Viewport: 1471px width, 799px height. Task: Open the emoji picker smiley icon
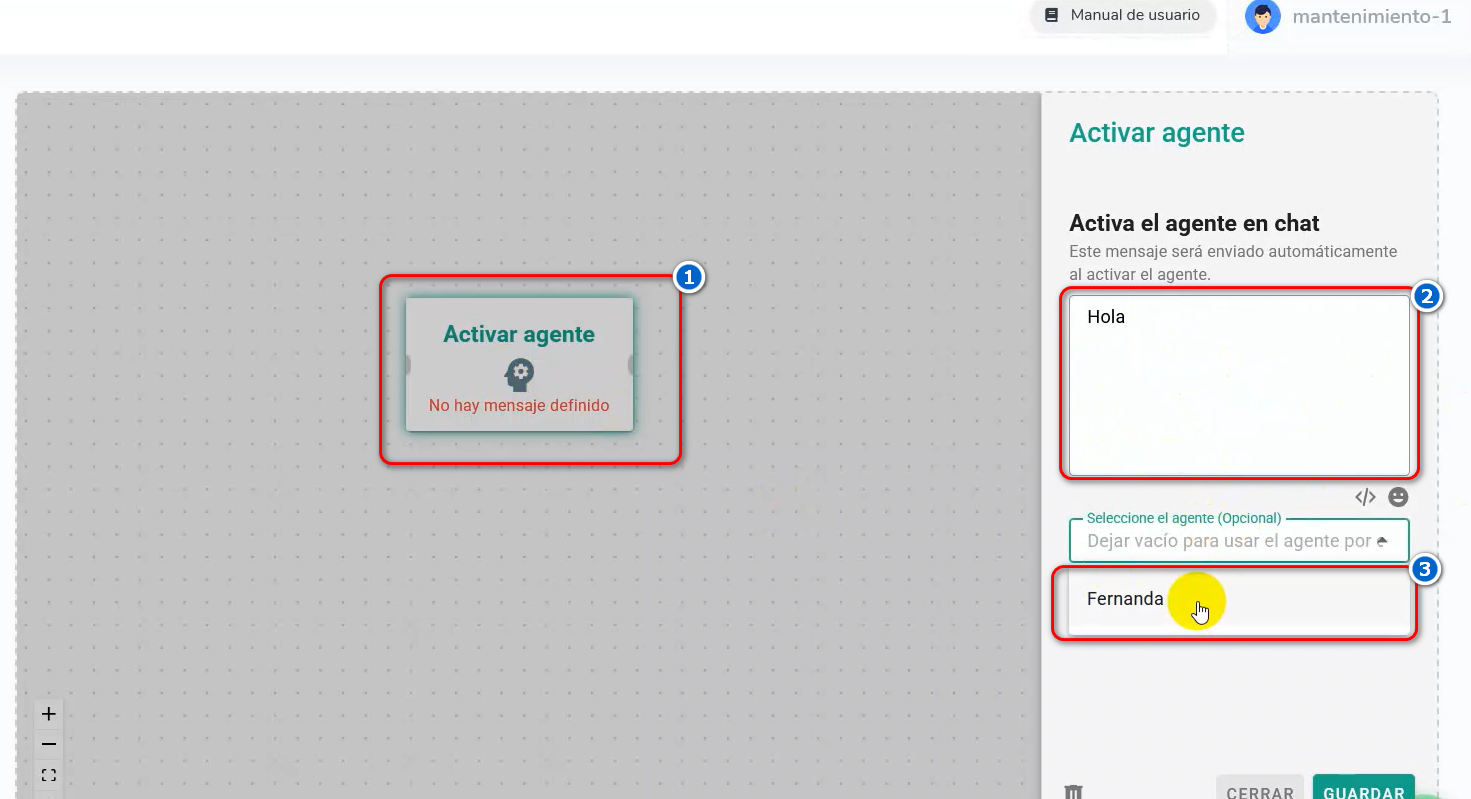(1398, 497)
